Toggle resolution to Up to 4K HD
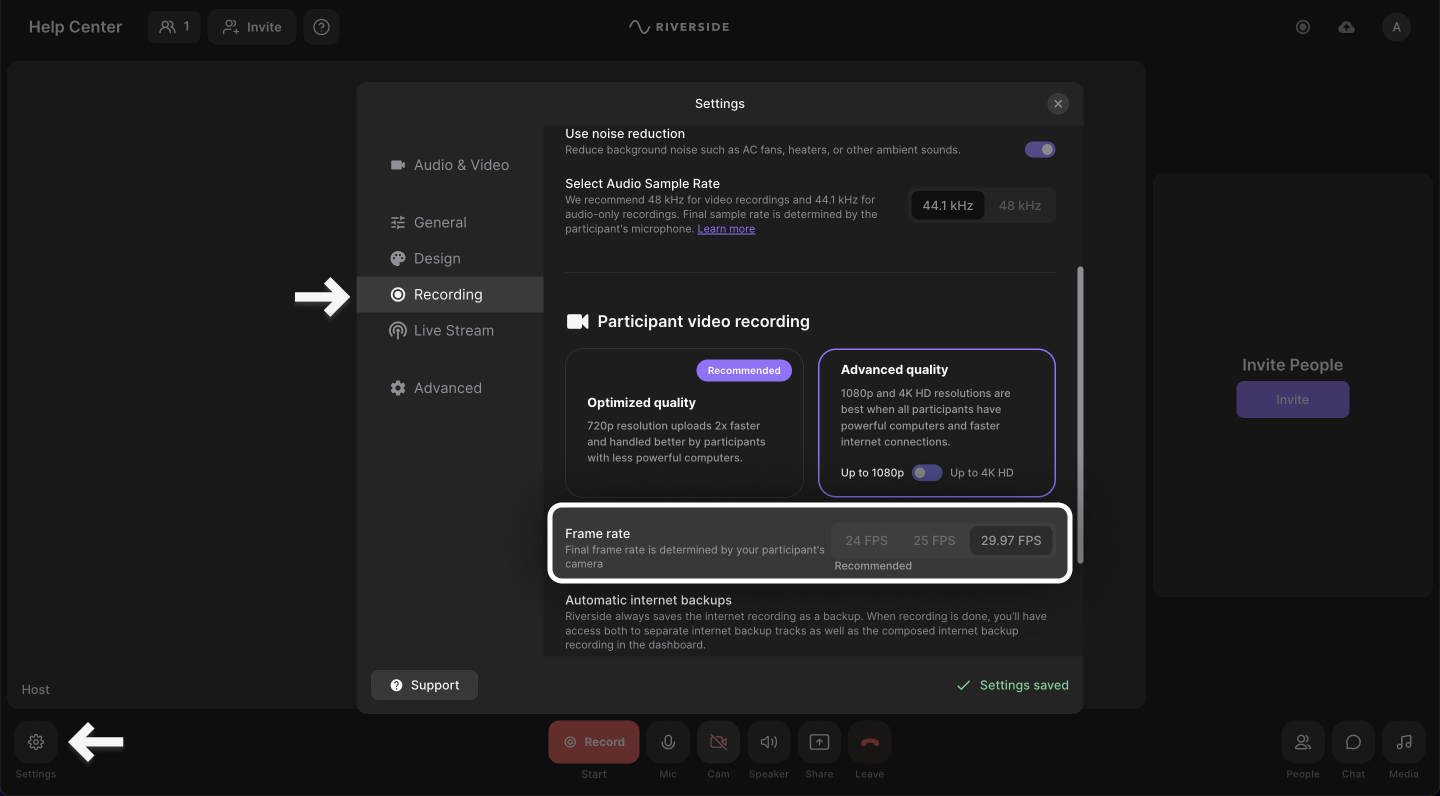The height and width of the screenshot is (796, 1440). (x=927, y=473)
